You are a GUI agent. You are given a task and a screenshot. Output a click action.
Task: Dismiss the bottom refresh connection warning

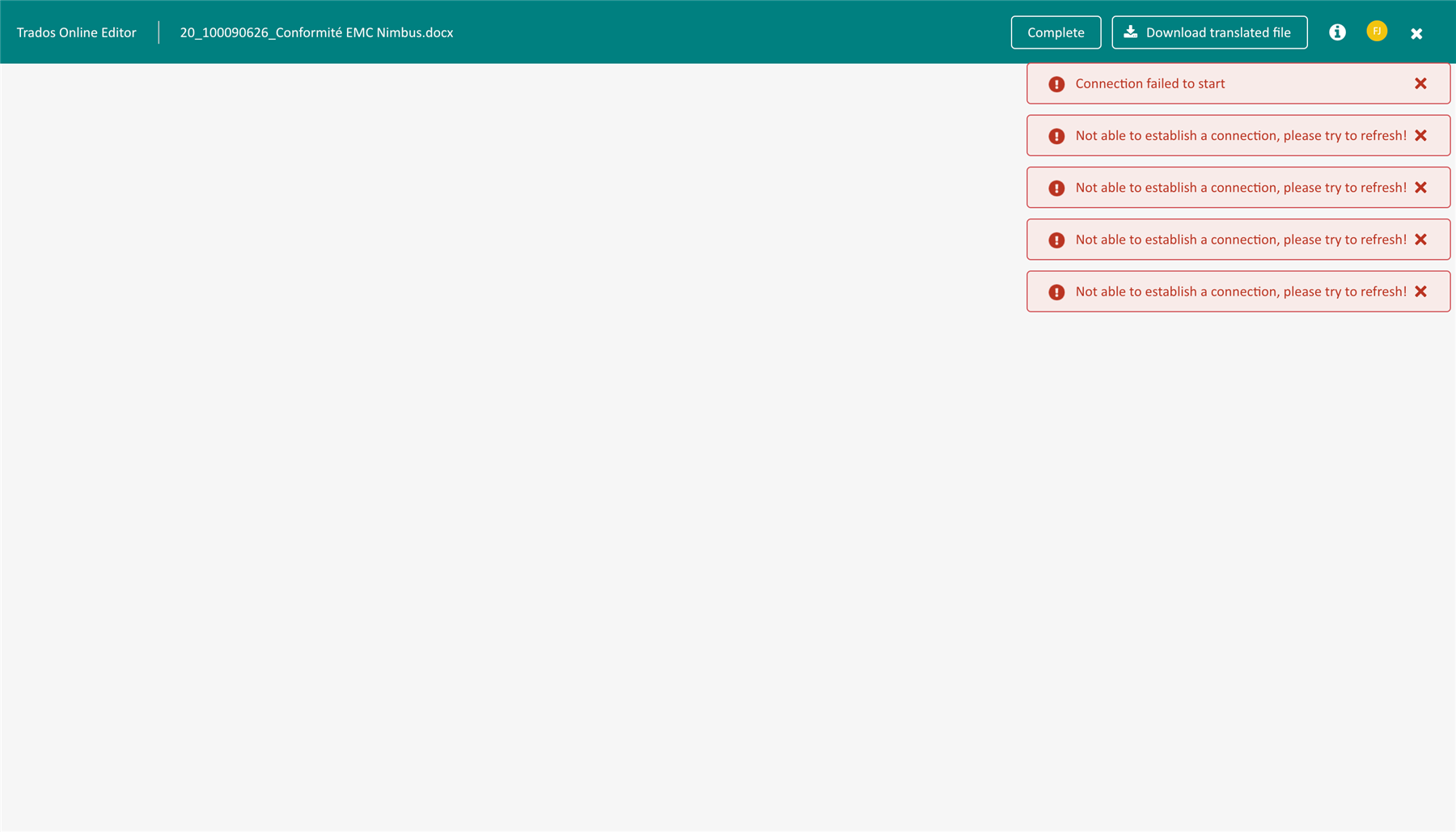pyautogui.click(x=1420, y=291)
